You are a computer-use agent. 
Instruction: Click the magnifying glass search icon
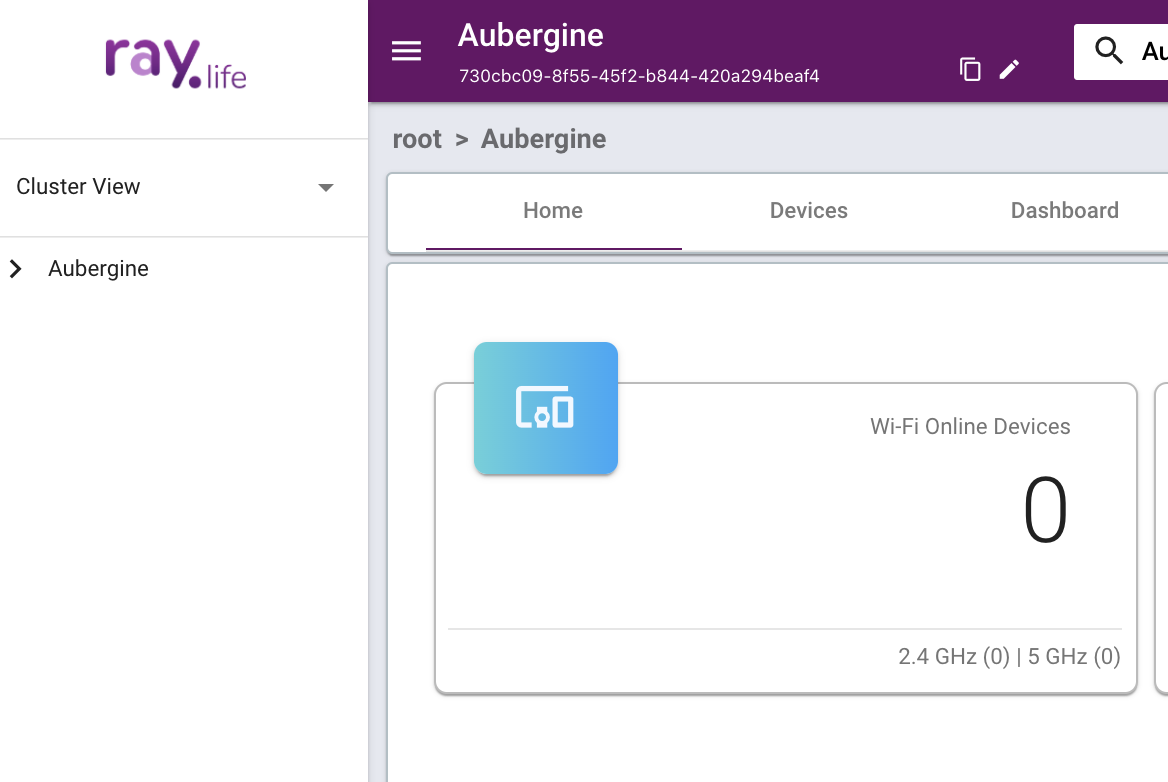coord(1109,51)
